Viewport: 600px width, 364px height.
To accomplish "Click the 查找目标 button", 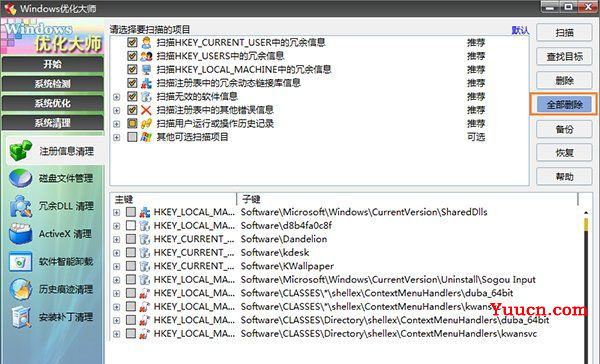I will (x=564, y=57).
